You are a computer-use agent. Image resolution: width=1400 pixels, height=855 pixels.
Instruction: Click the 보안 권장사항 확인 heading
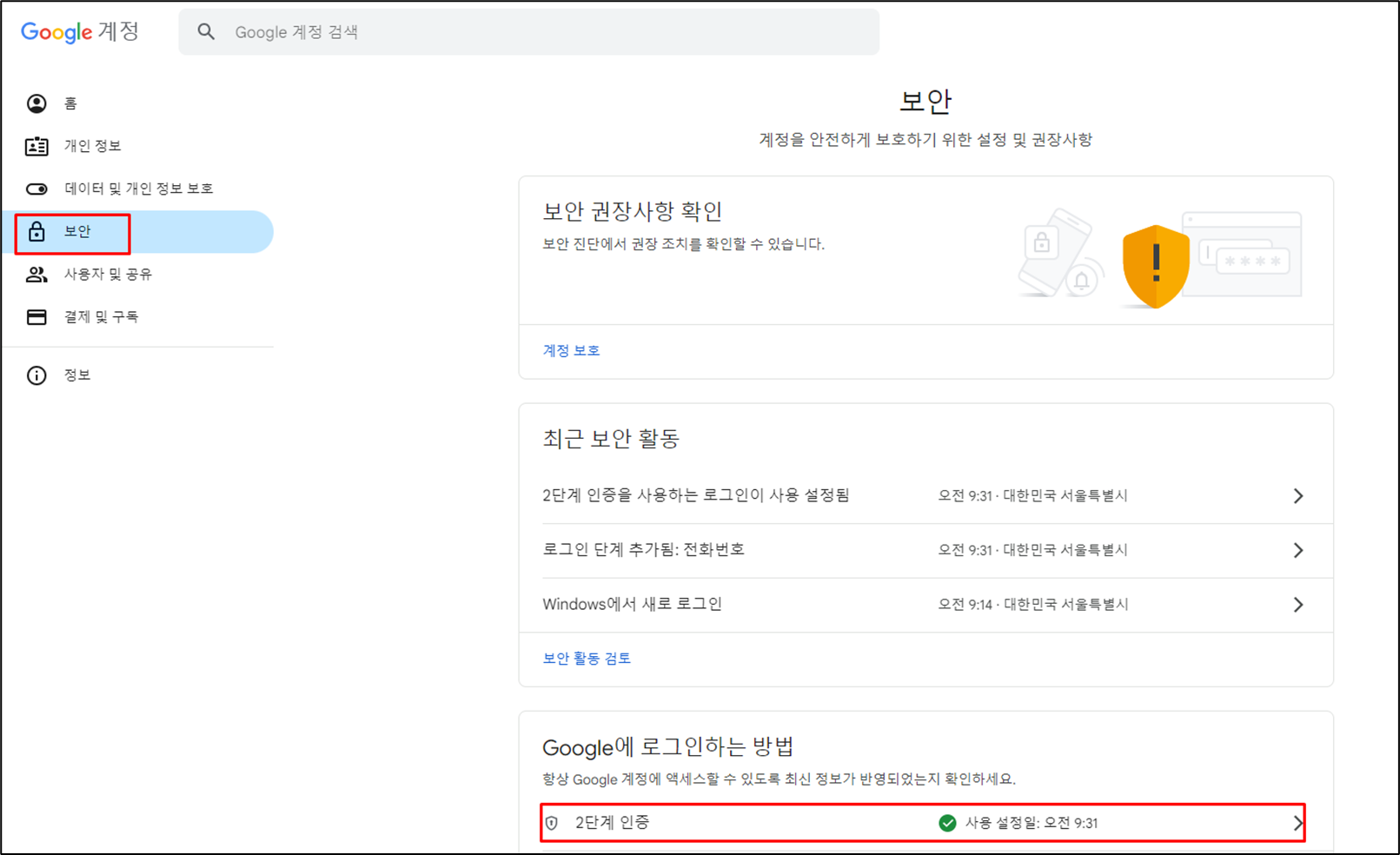(633, 211)
